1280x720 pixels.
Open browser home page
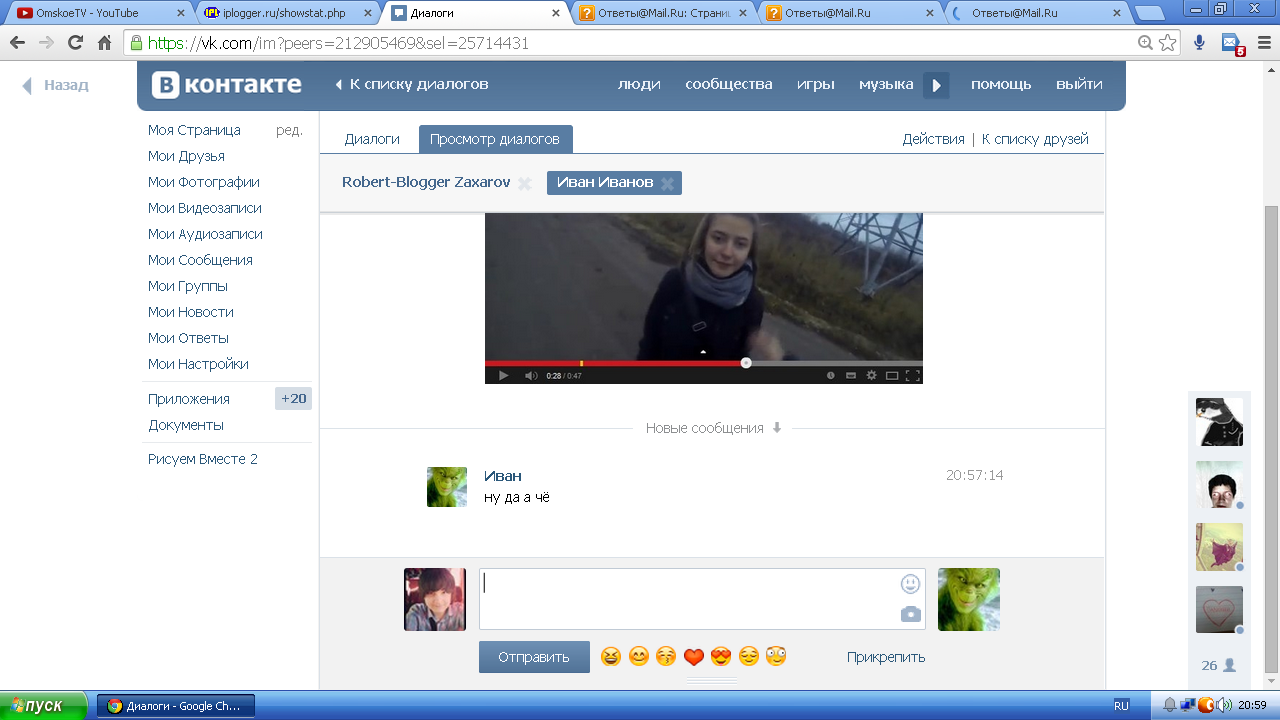point(104,43)
